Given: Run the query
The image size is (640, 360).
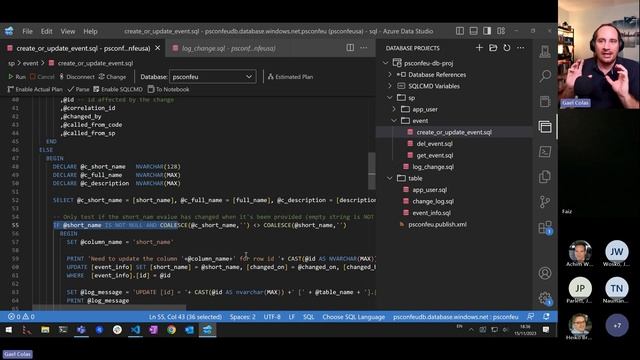Looking at the screenshot, I should pos(17,77).
